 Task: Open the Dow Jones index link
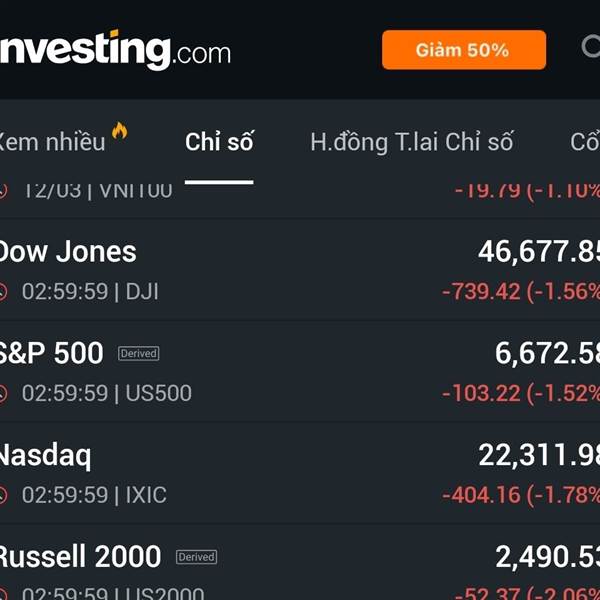tap(67, 251)
